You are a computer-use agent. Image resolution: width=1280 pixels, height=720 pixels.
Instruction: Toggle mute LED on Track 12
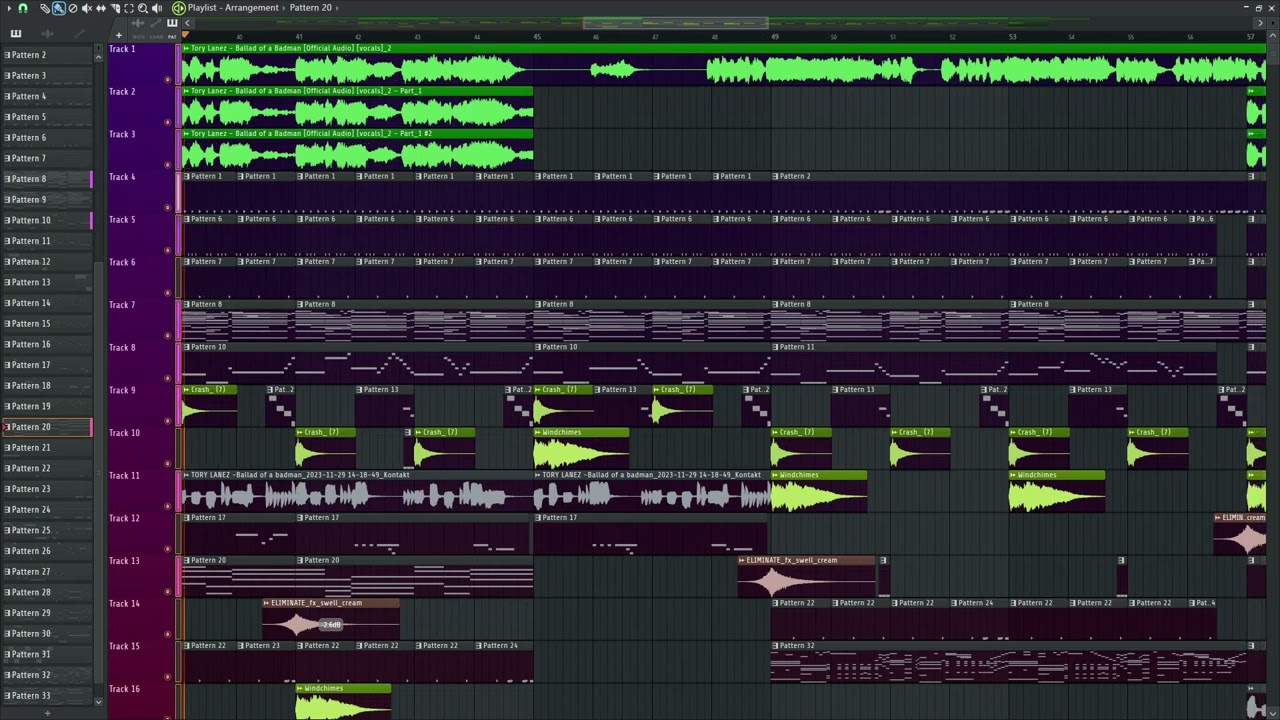(x=168, y=548)
